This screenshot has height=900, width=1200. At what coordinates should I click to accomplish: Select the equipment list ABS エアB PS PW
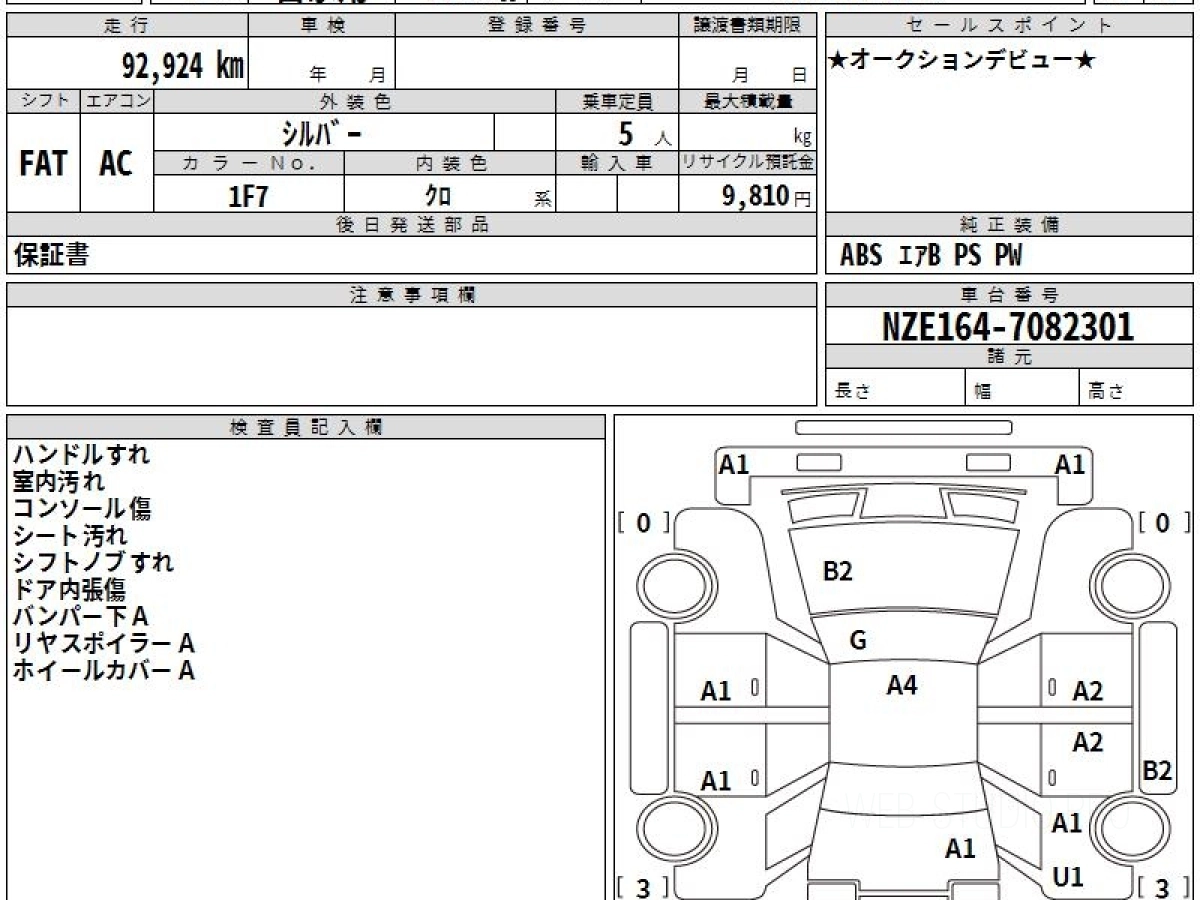click(x=931, y=256)
